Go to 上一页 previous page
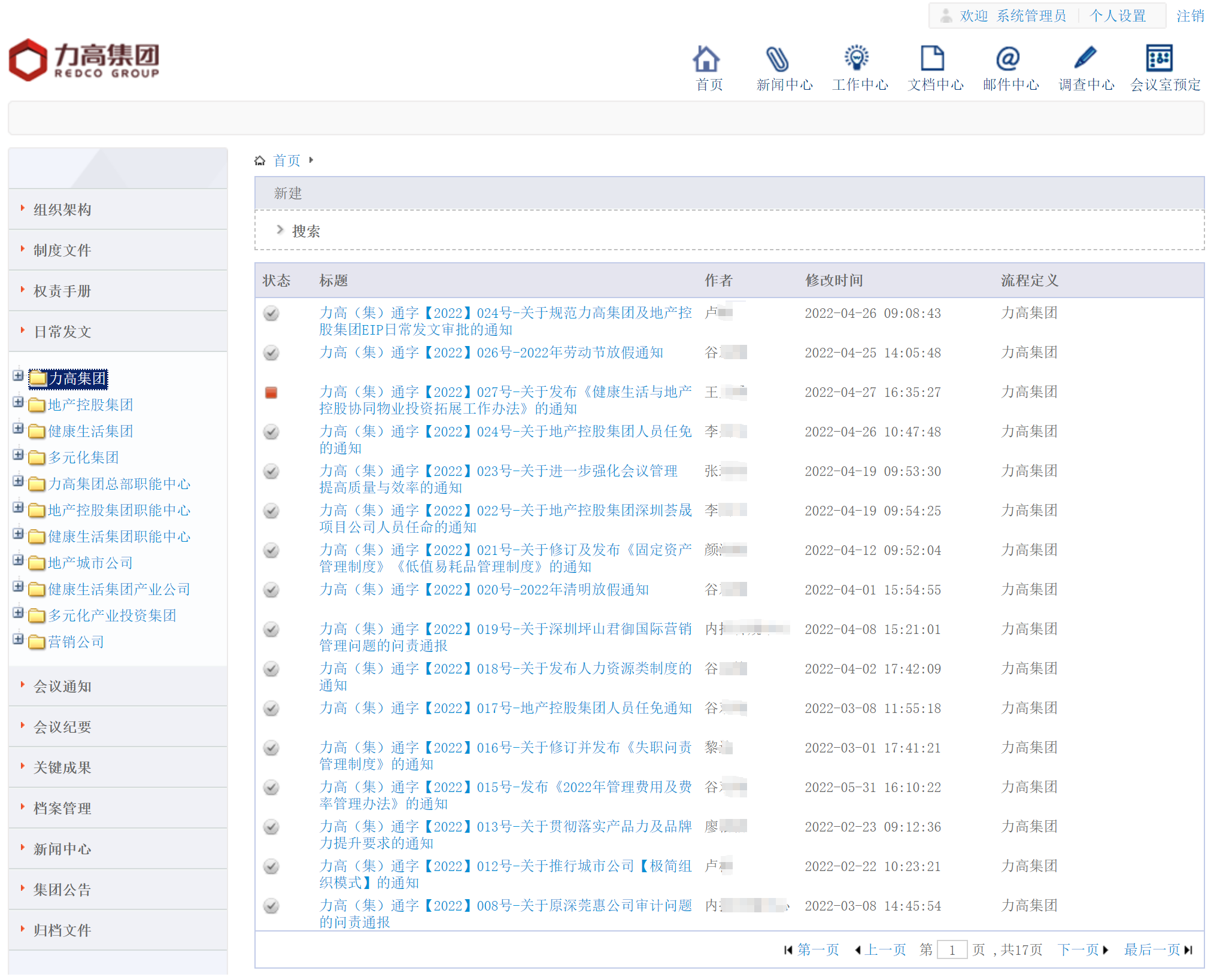1217x980 pixels. pyautogui.click(x=880, y=950)
